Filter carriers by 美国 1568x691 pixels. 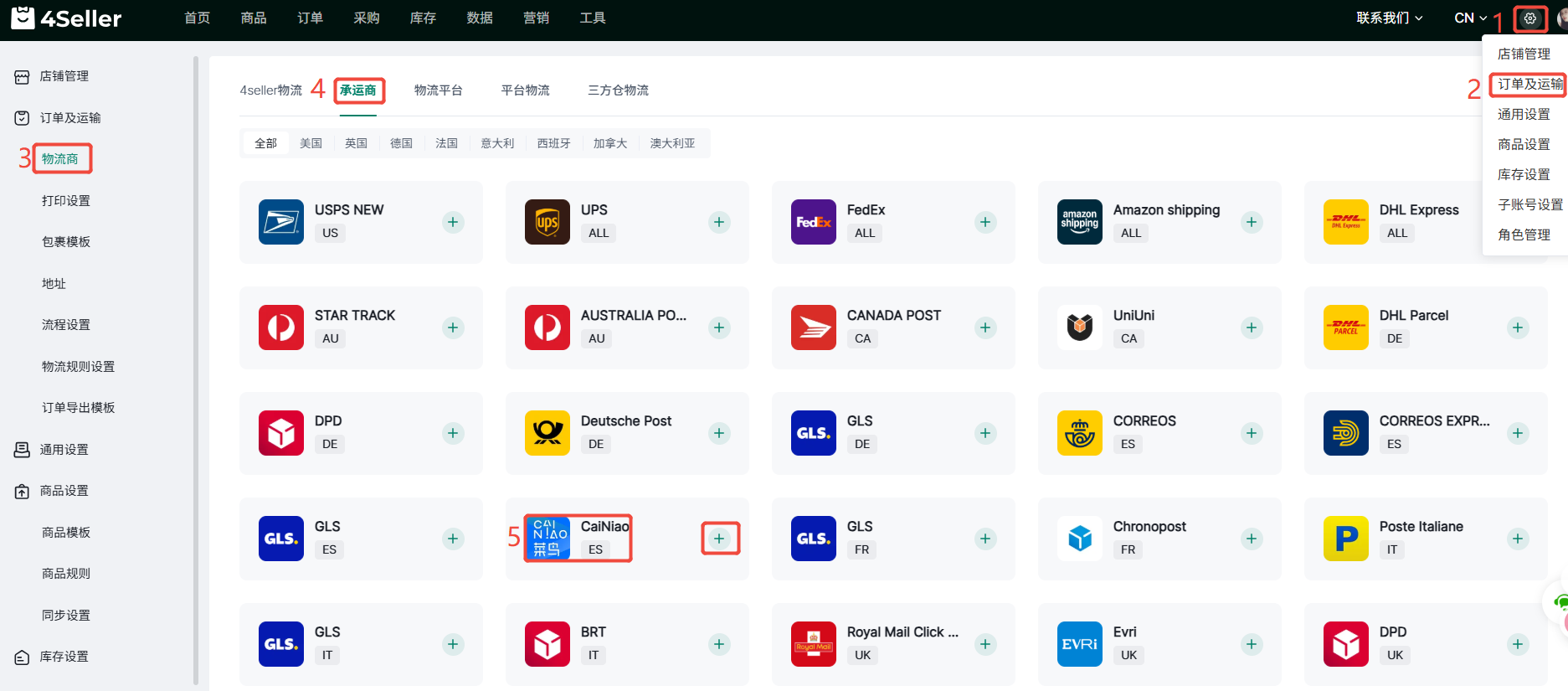pyautogui.click(x=311, y=143)
